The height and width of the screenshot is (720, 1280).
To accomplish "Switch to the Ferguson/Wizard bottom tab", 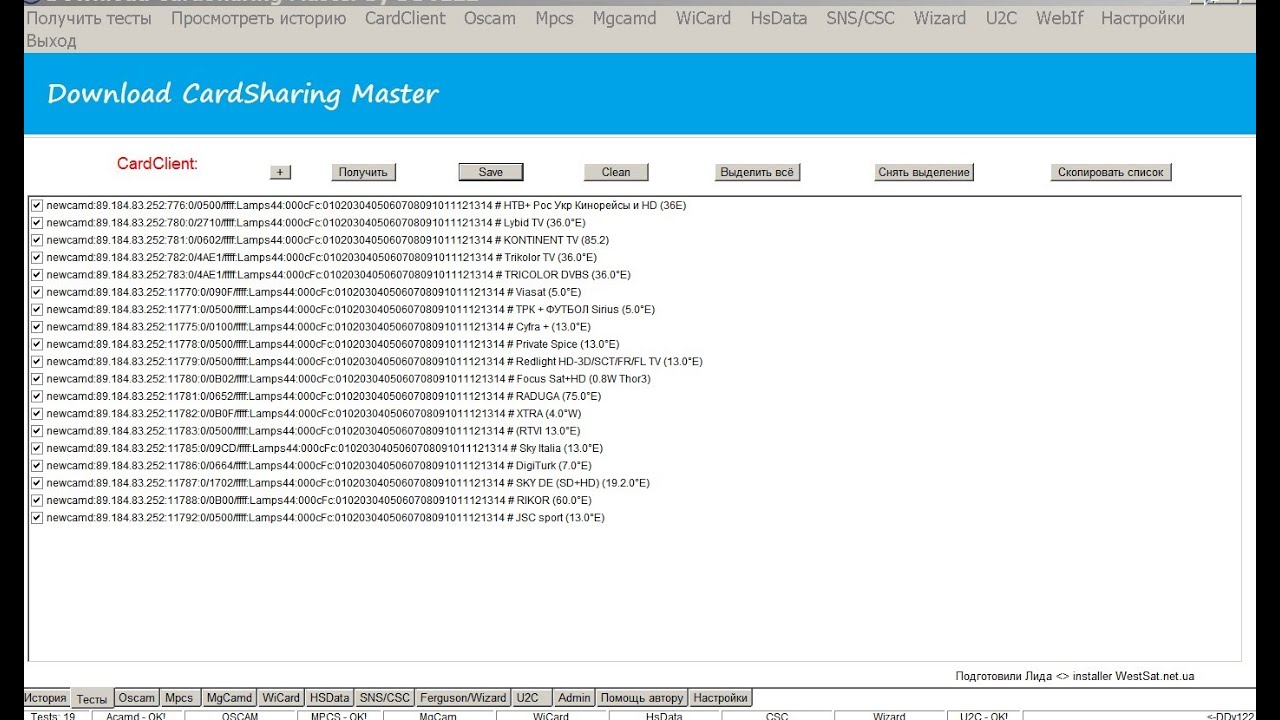I will tap(463, 698).
